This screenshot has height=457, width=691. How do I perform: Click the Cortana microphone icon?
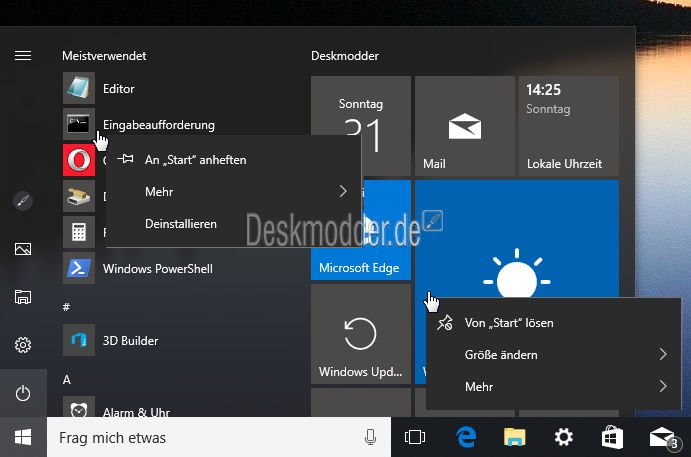coord(371,437)
